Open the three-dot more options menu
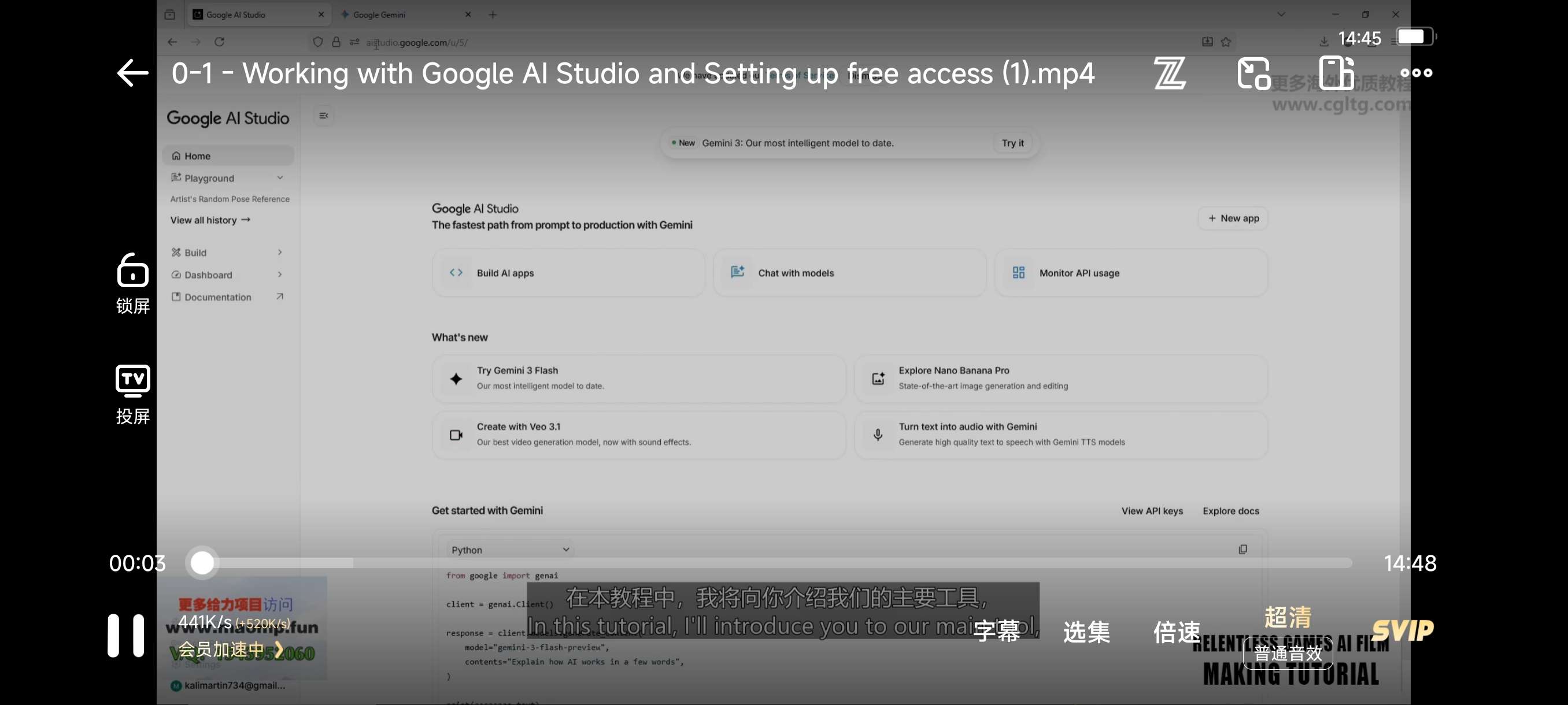Image resolution: width=1568 pixels, height=705 pixels. [x=1417, y=73]
